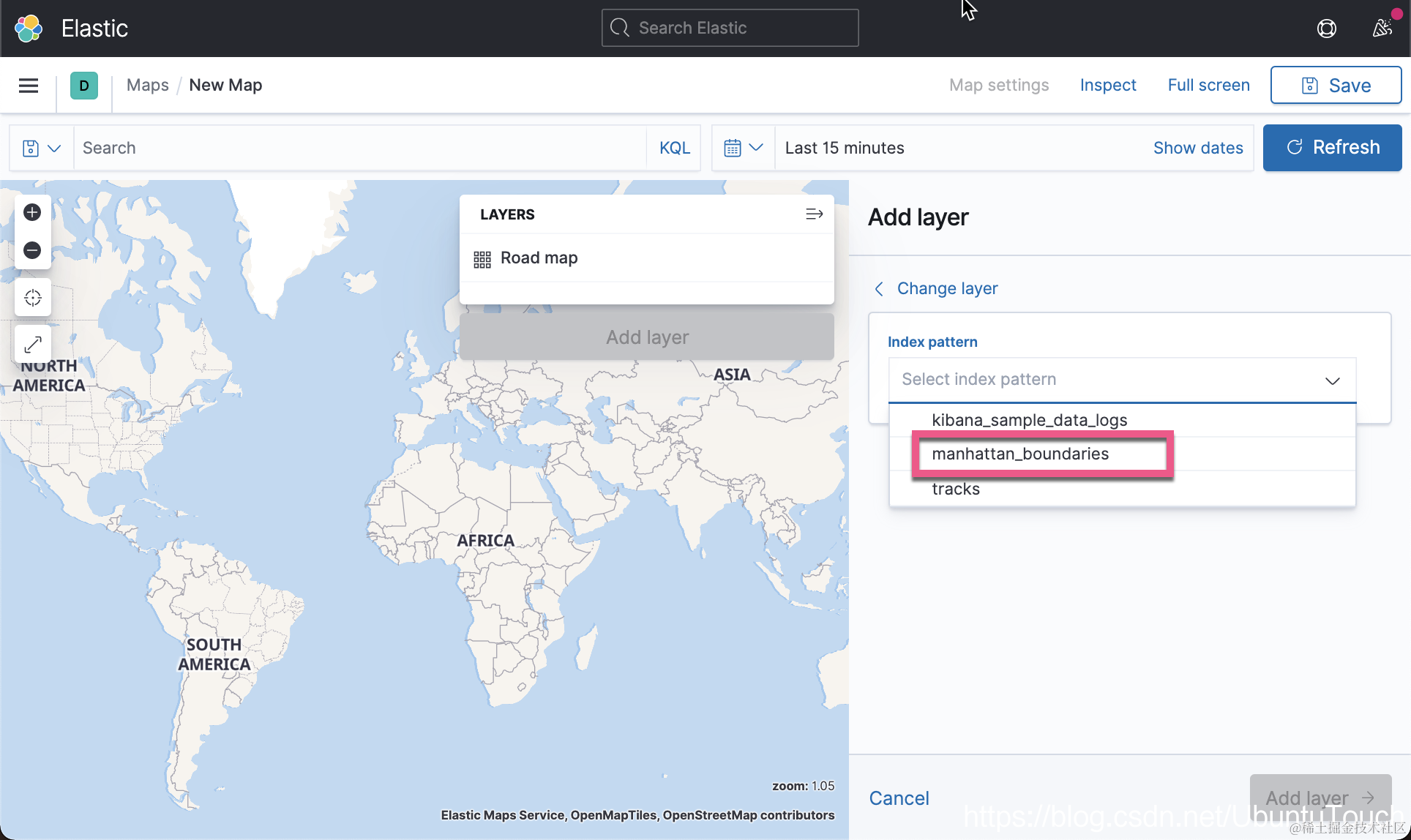This screenshot has height=840, width=1411.
Task: Click the map zoom out button
Action: tap(32, 250)
